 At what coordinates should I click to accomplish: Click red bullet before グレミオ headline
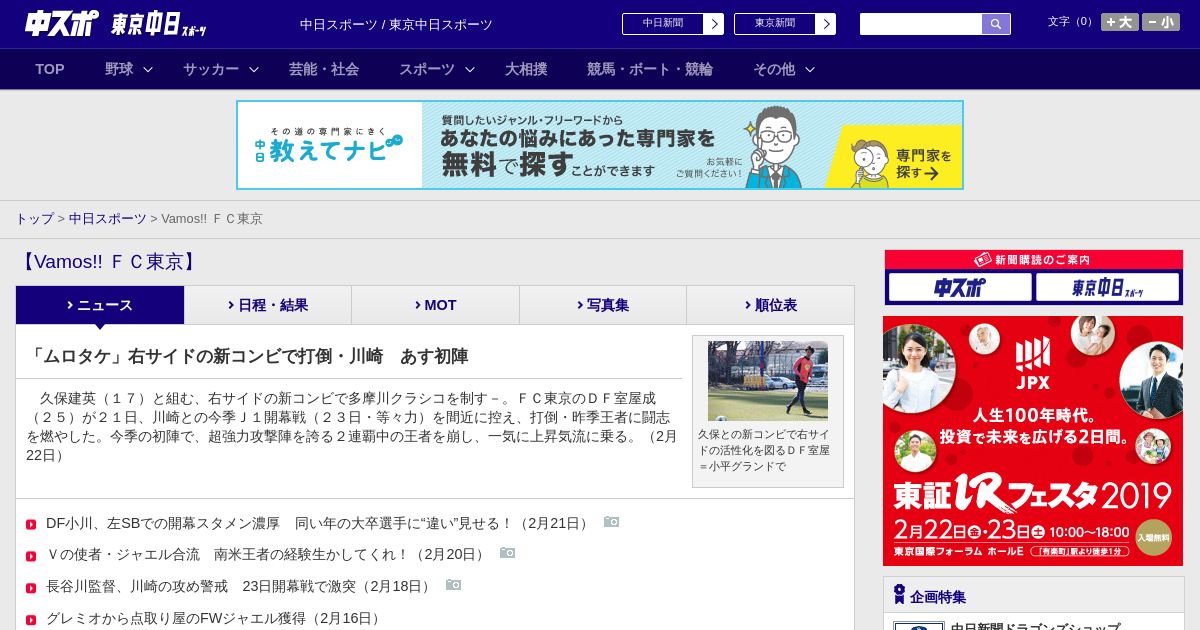tap(31, 620)
